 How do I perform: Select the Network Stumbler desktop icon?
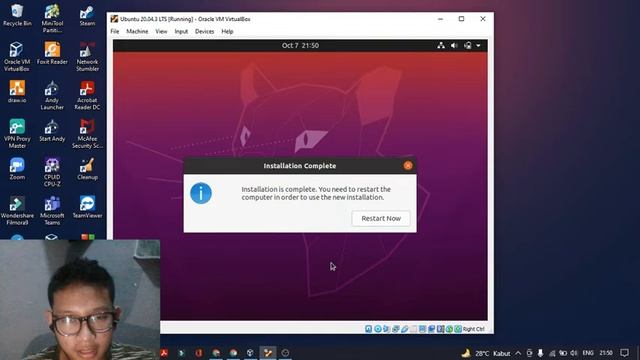point(87,56)
